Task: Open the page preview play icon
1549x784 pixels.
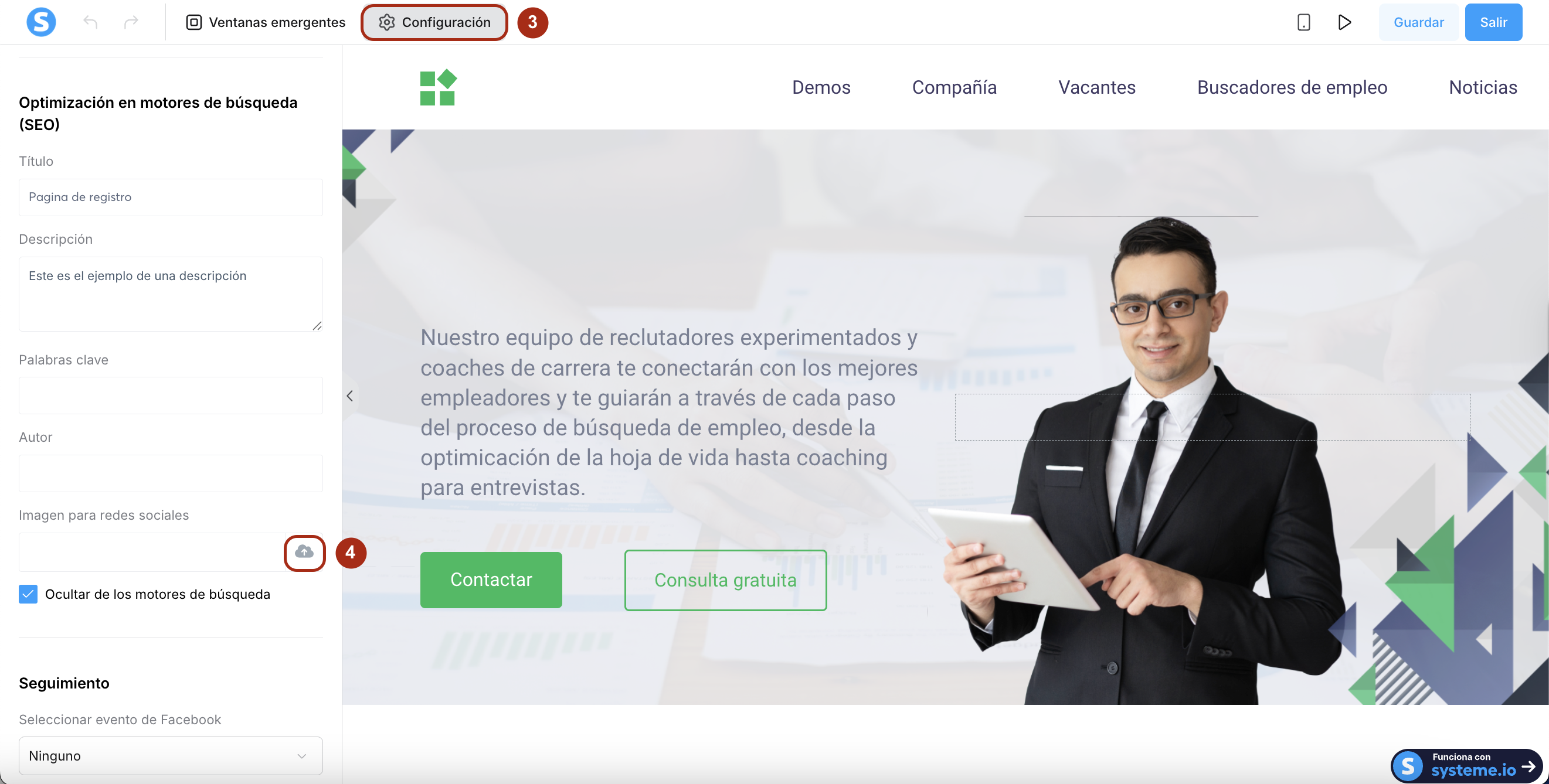Action: click(1344, 22)
